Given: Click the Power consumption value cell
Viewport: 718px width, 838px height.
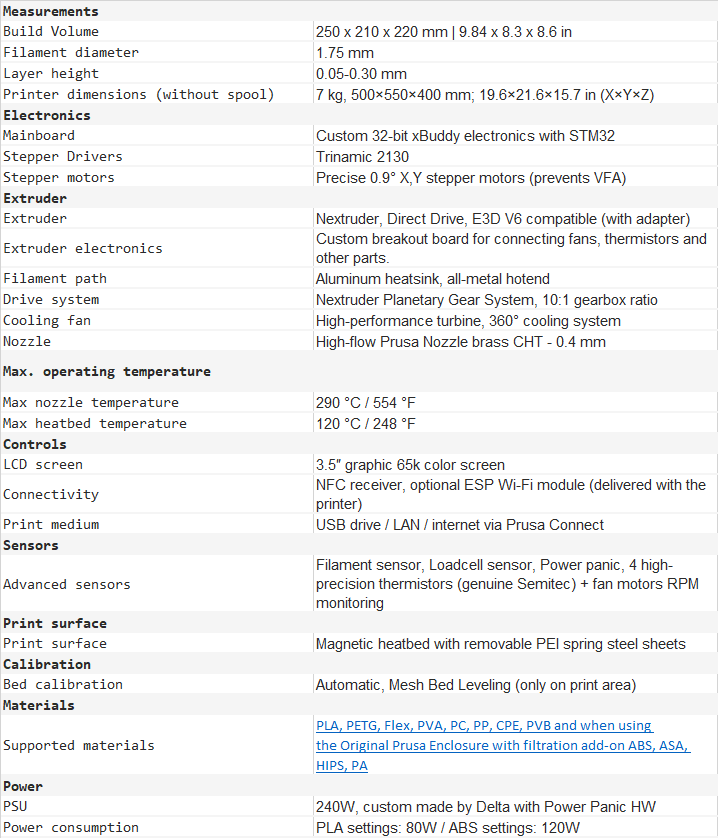Looking at the screenshot, I should tap(447, 828).
